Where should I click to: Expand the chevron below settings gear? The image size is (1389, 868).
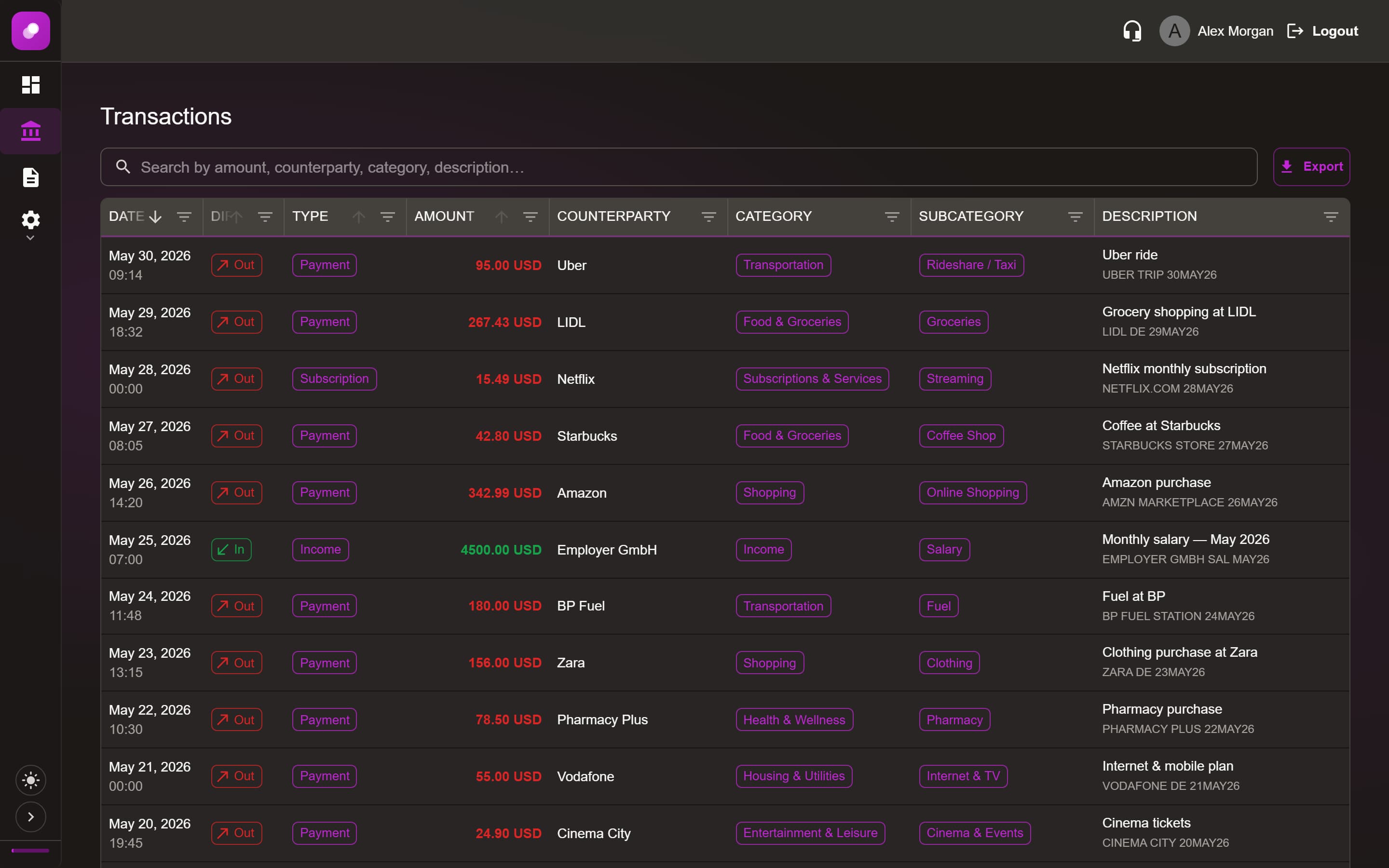point(30,238)
